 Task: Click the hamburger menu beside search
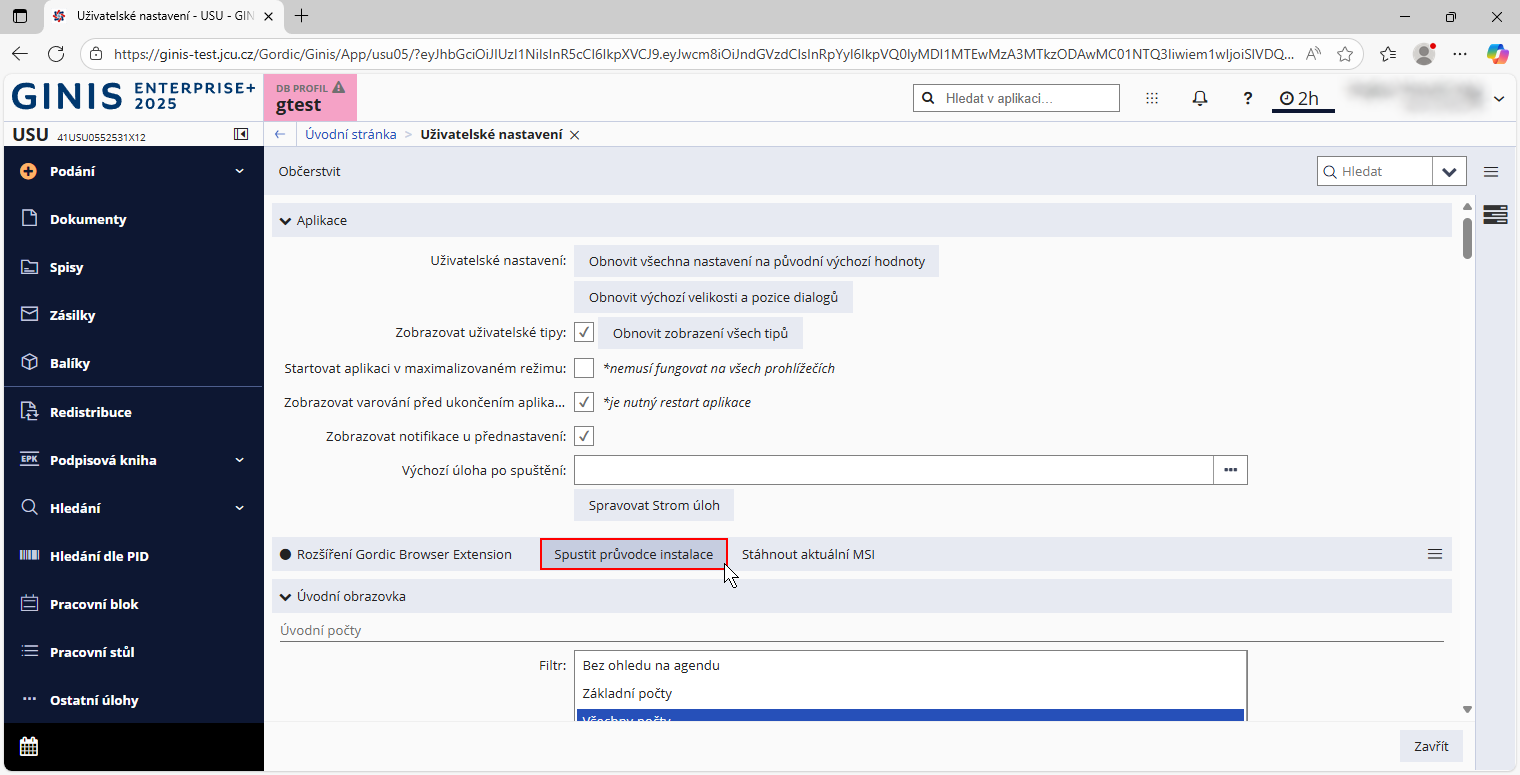click(x=1491, y=172)
